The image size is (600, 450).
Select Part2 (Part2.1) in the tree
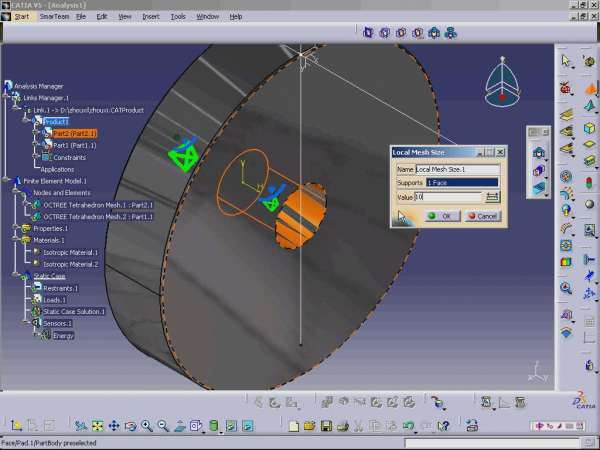pyautogui.click(x=75, y=133)
